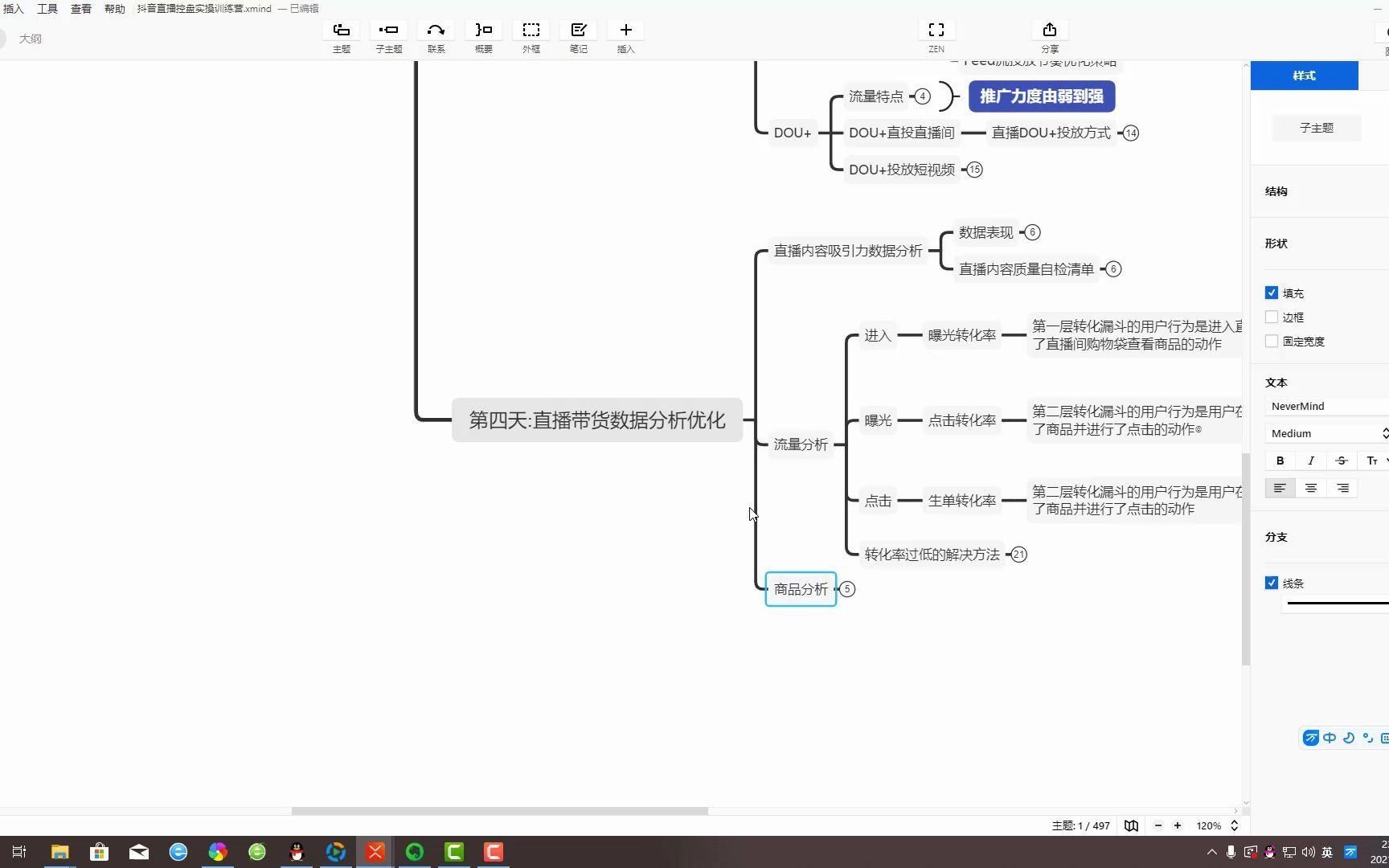Click the 联系 (Relationship) toolbar icon
Image resolution: width=1389 pixels, height=868 pixels.
tap(436, 31)
